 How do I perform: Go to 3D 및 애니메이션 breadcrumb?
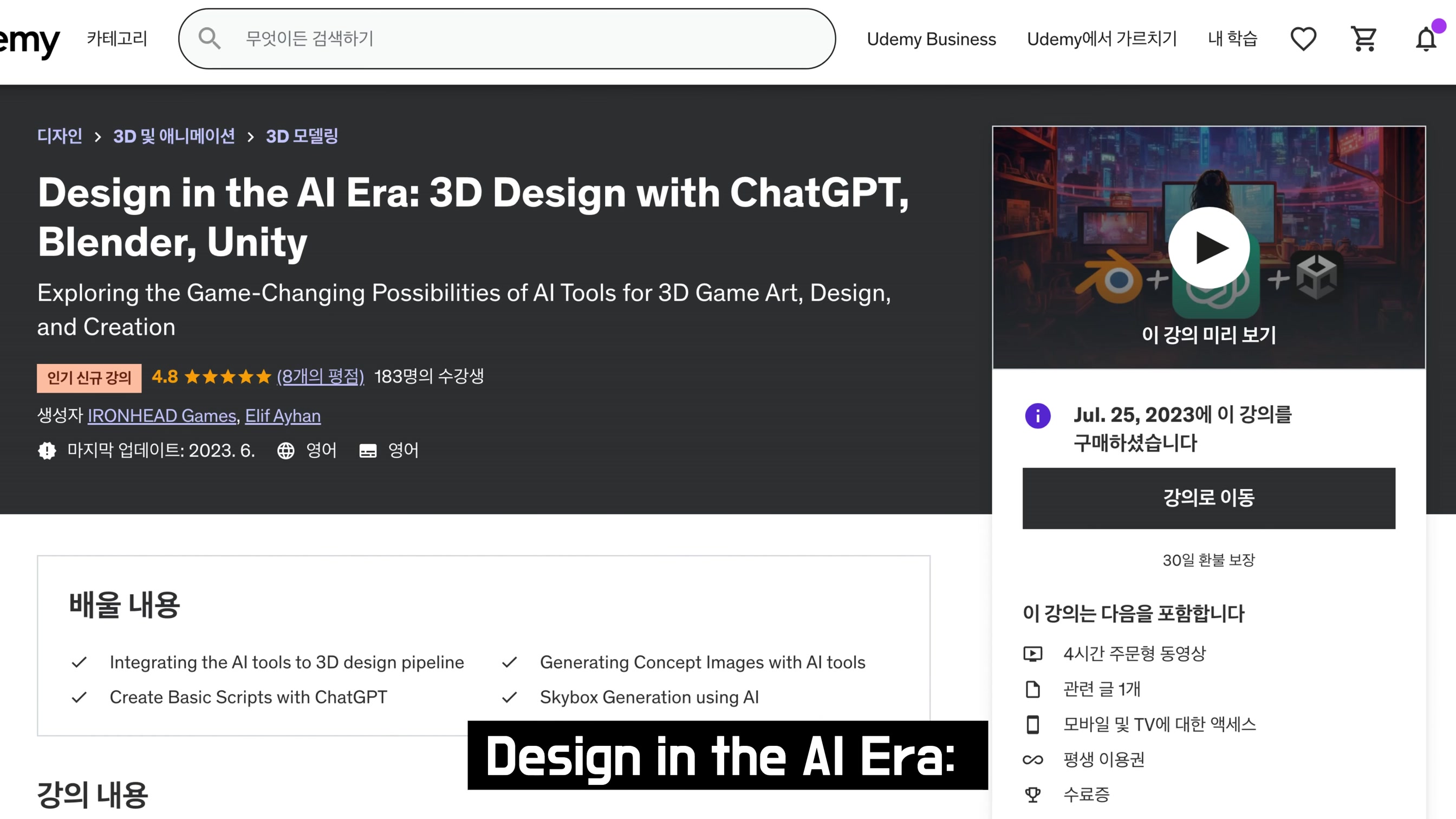[174, 136]
